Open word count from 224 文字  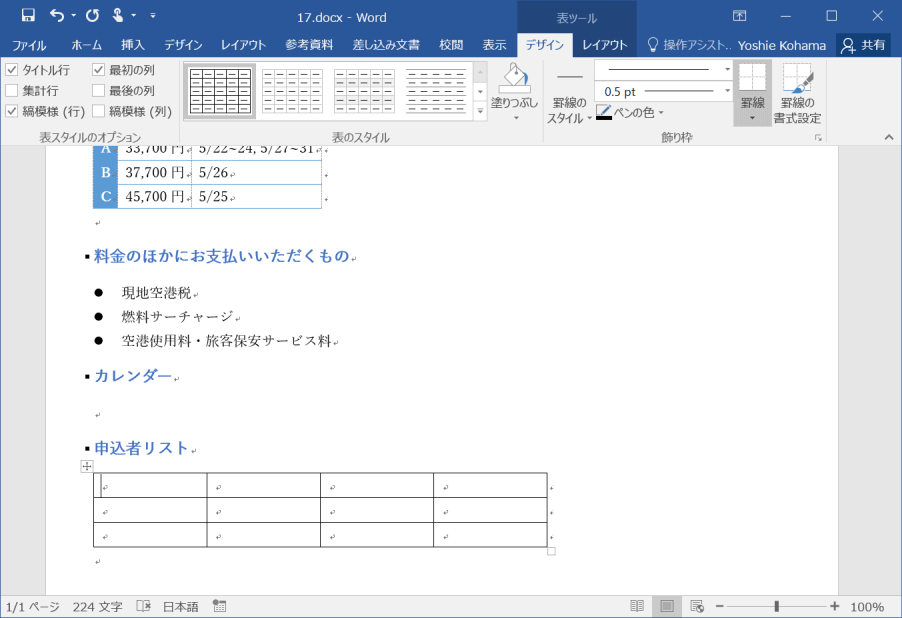[x=97, y=606]
